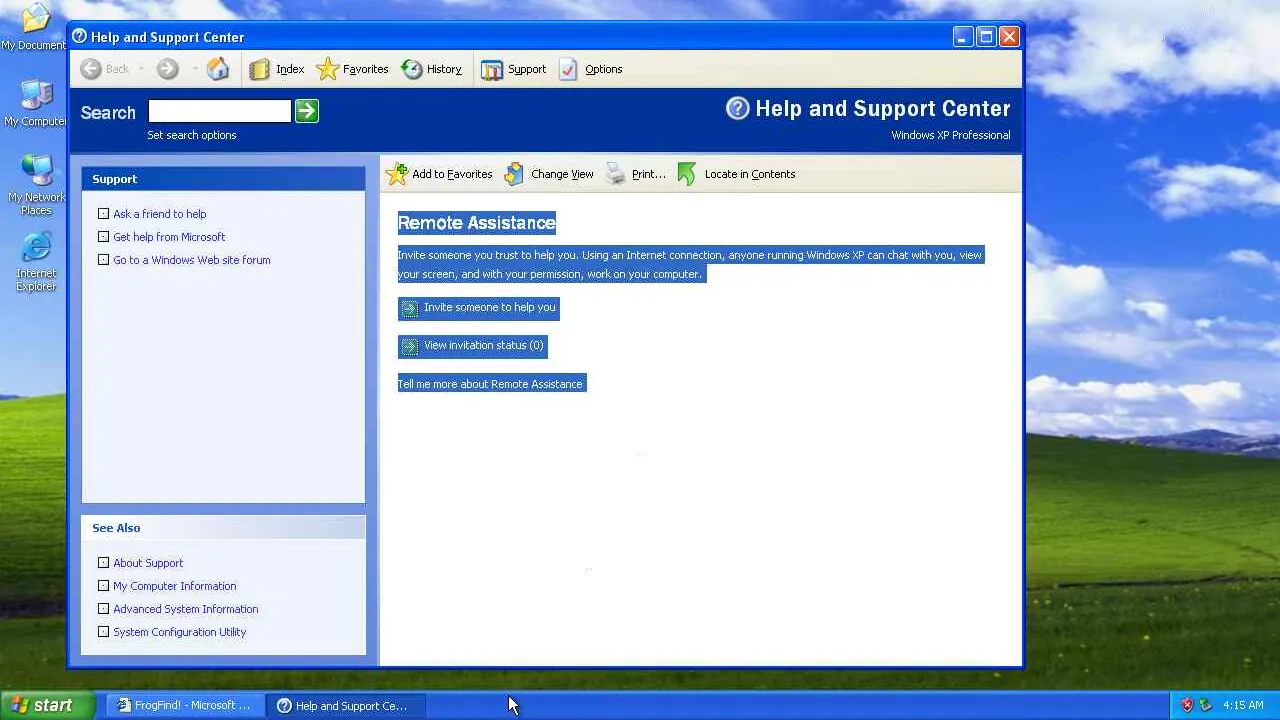The image size is (1280, 720).
Task: Click Locate in Contents
Action: (x=736, y=174)
